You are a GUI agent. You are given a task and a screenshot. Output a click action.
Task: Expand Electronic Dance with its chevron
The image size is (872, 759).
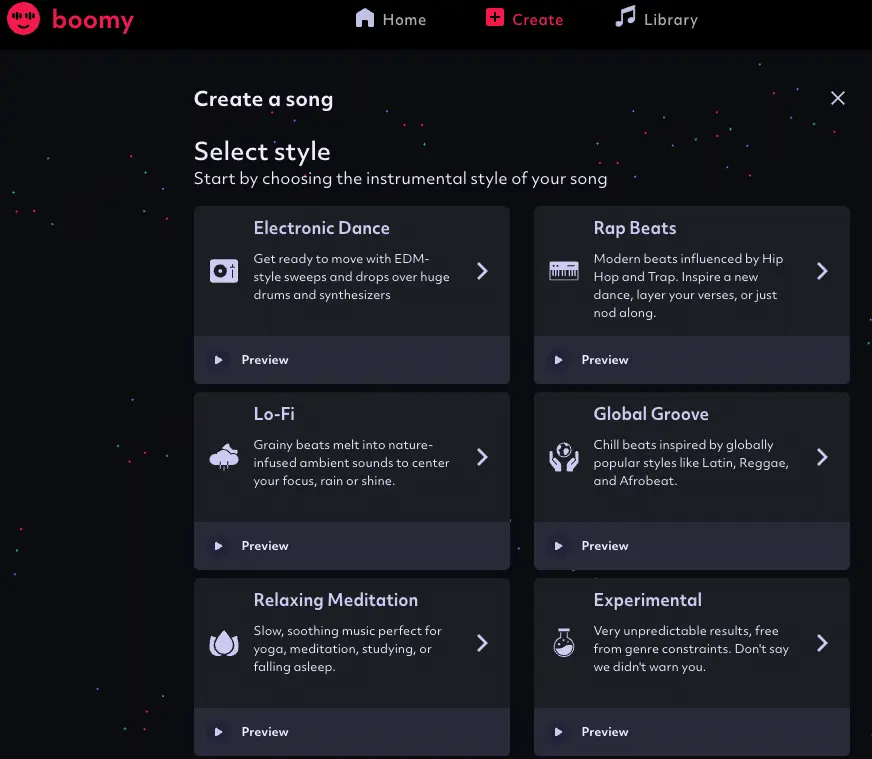pyautogui.click(x=482, y=271)
